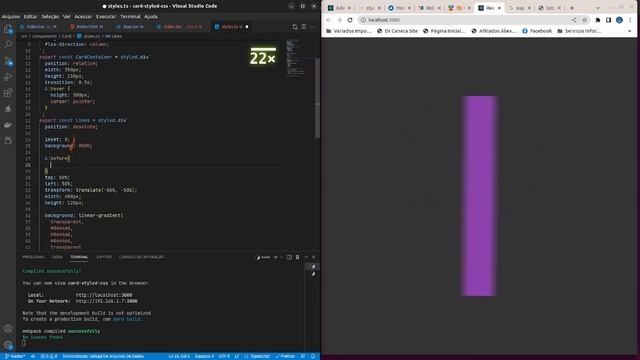Open Variados Impo... bookmarks folder
Screen dimensions: 640x360
point(349,31)
